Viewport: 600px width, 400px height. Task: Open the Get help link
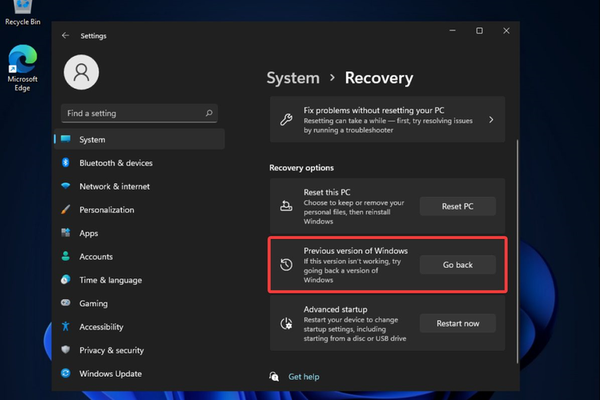[303, 377]
